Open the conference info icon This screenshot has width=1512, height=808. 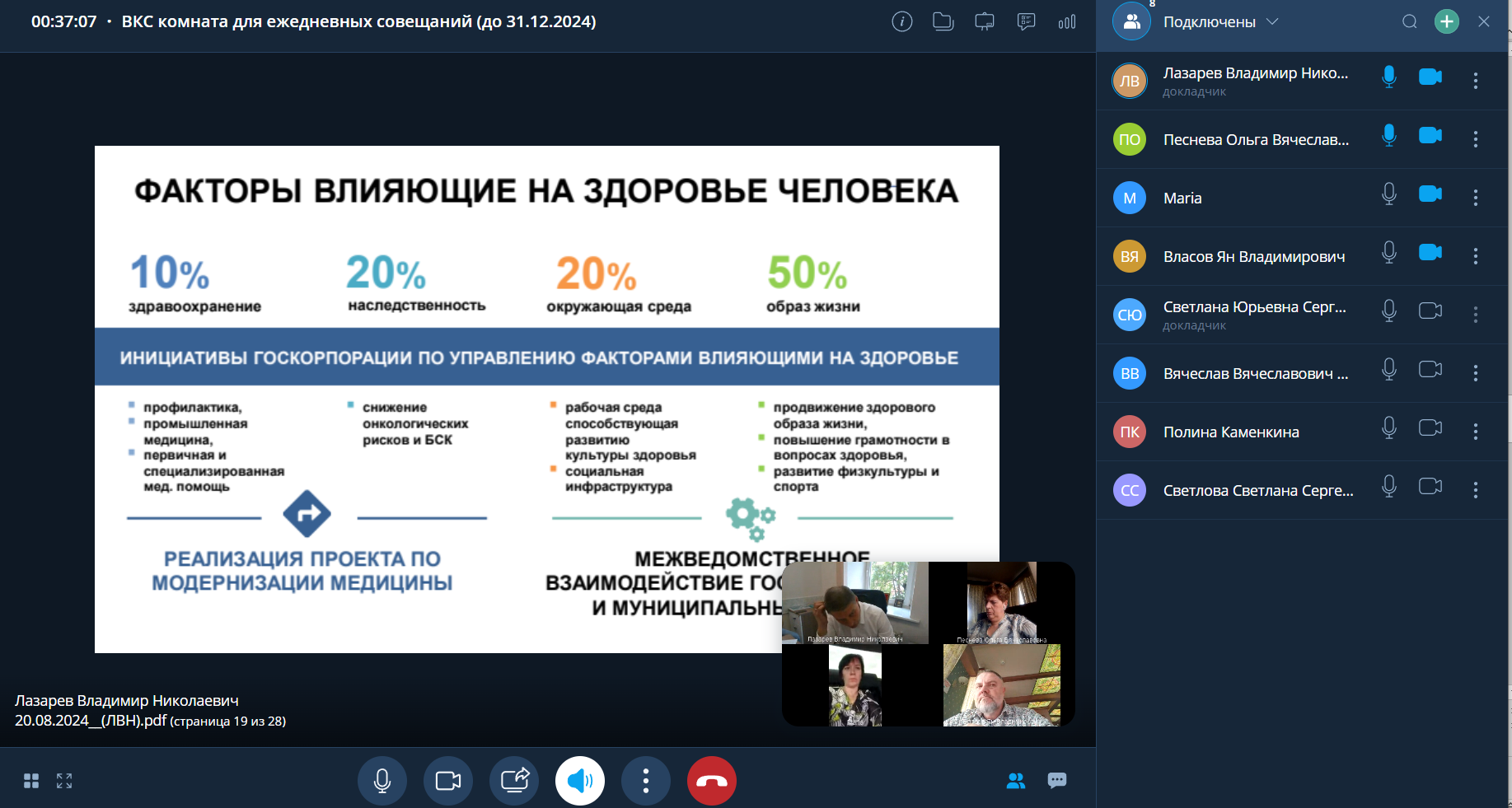902,22
